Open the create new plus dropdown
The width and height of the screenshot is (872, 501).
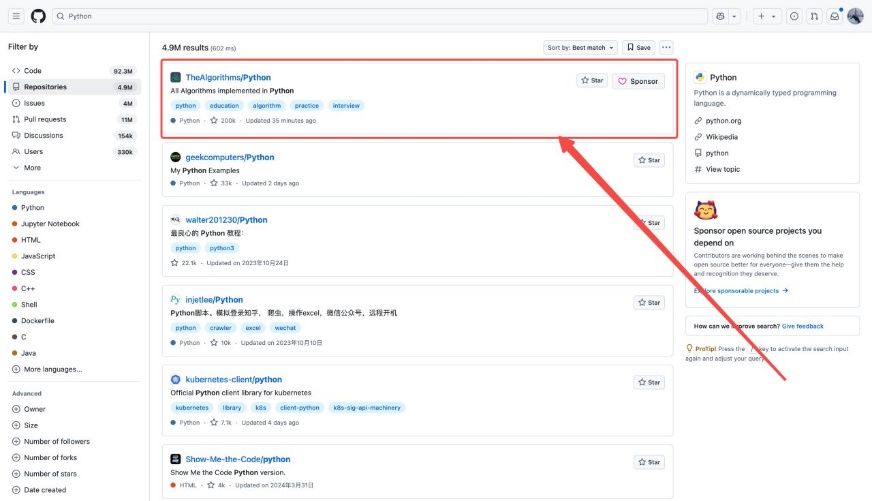767,16
